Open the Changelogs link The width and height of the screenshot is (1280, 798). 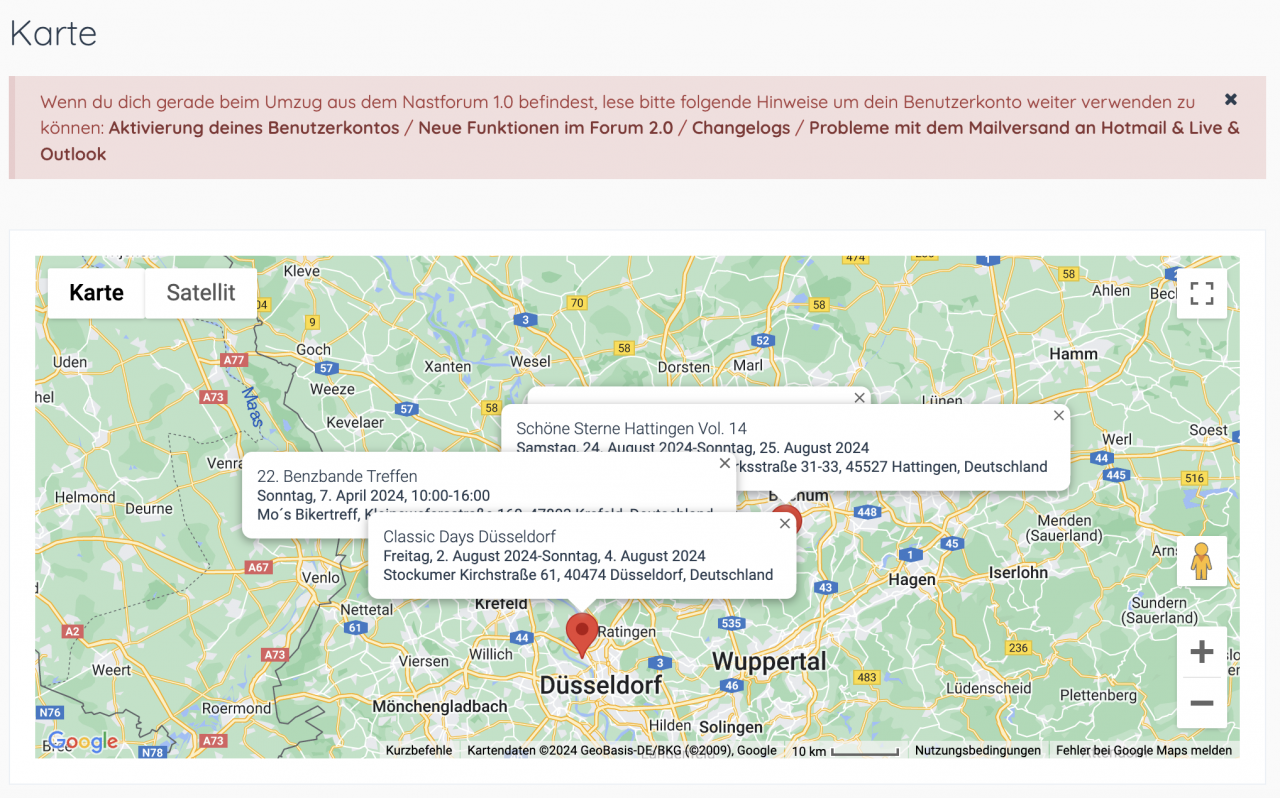tap(740, 128)
